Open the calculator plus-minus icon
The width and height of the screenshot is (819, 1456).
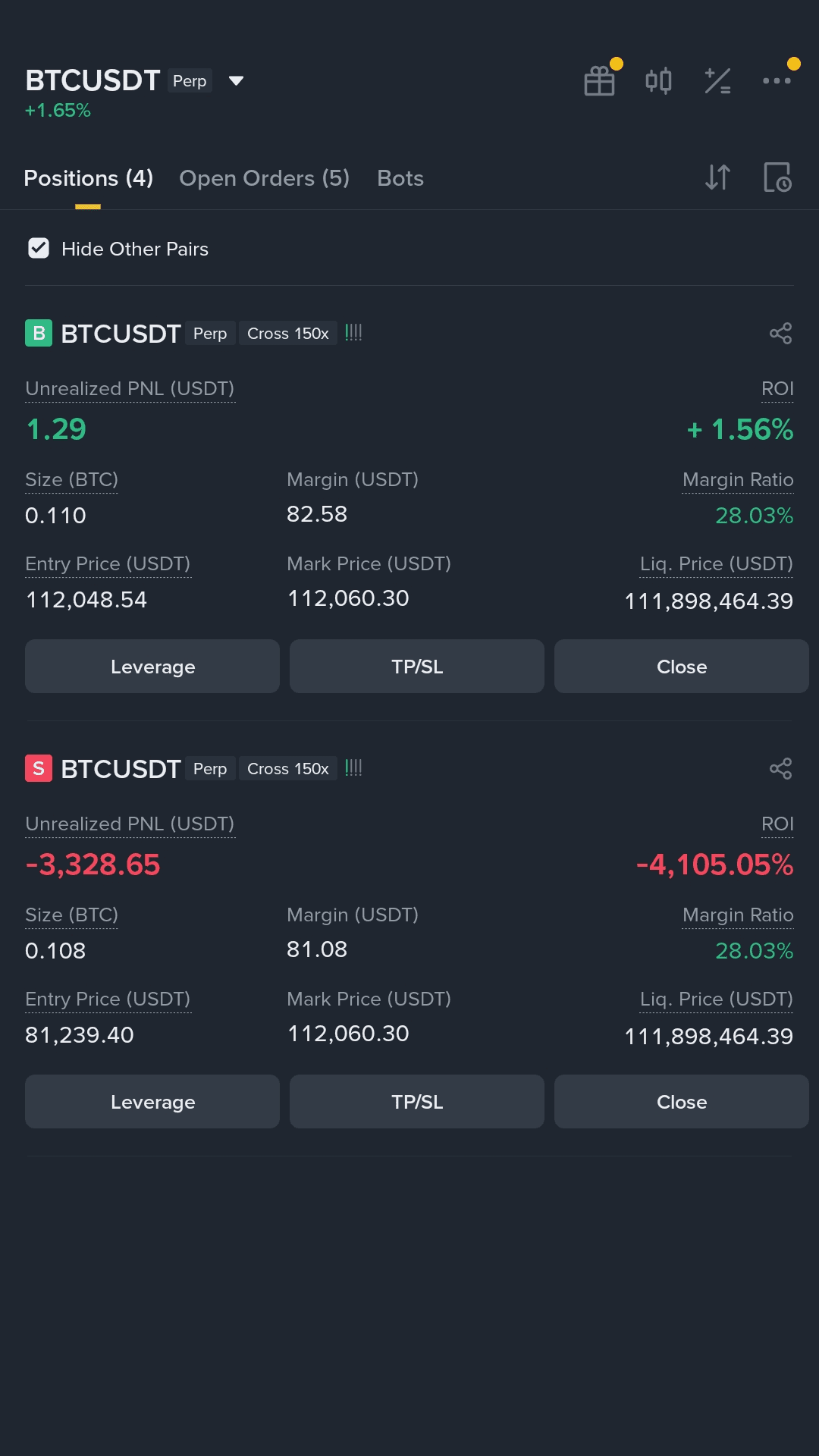point(717,80)
